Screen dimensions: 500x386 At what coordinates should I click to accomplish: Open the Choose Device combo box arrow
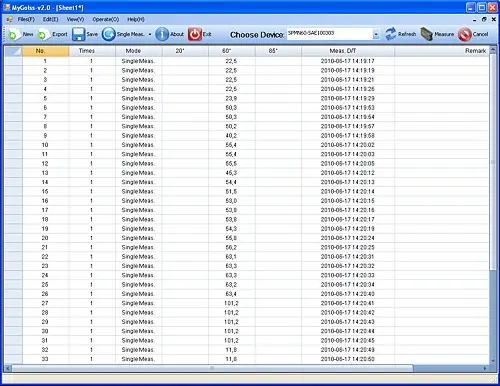point(376,34)
